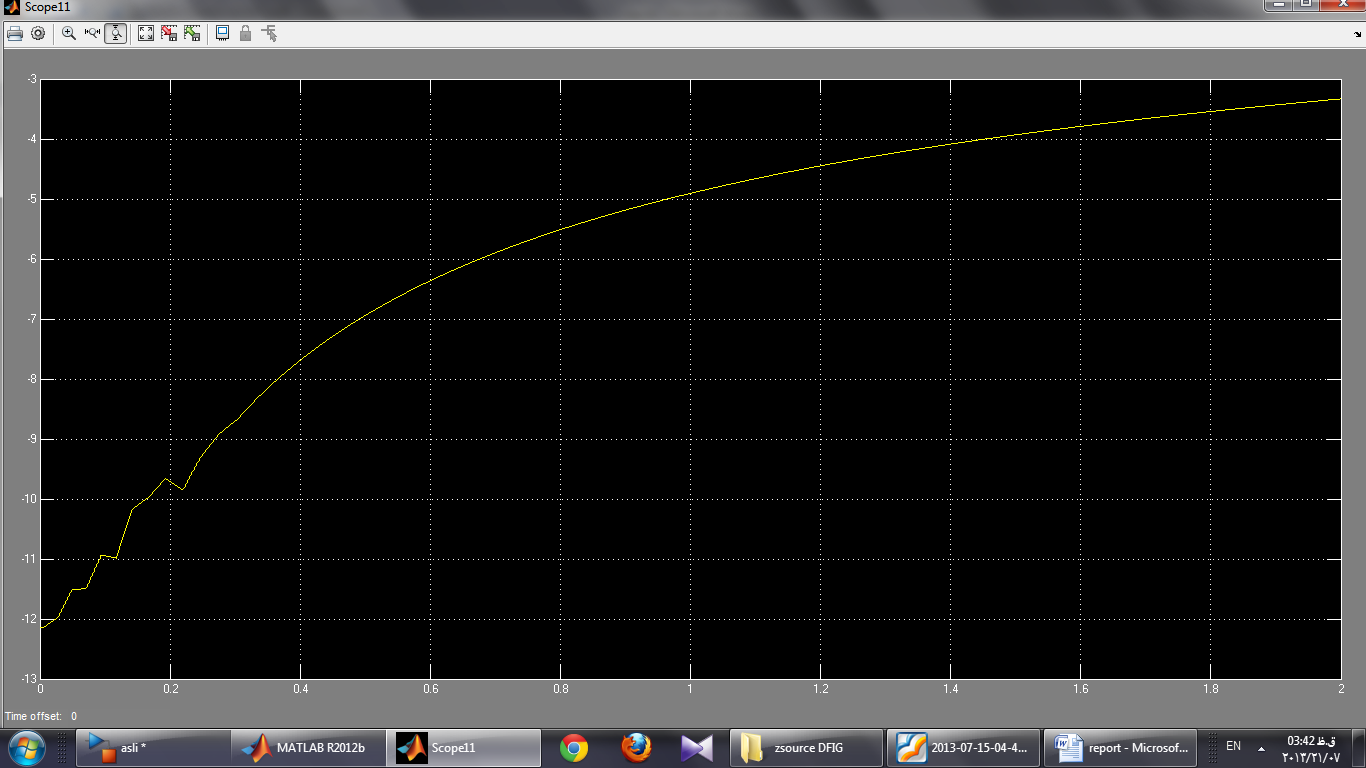Open the Windows Start menu
Viewport: 1366px width, 768px height.
pyautogui.click(x=26, y=747)
